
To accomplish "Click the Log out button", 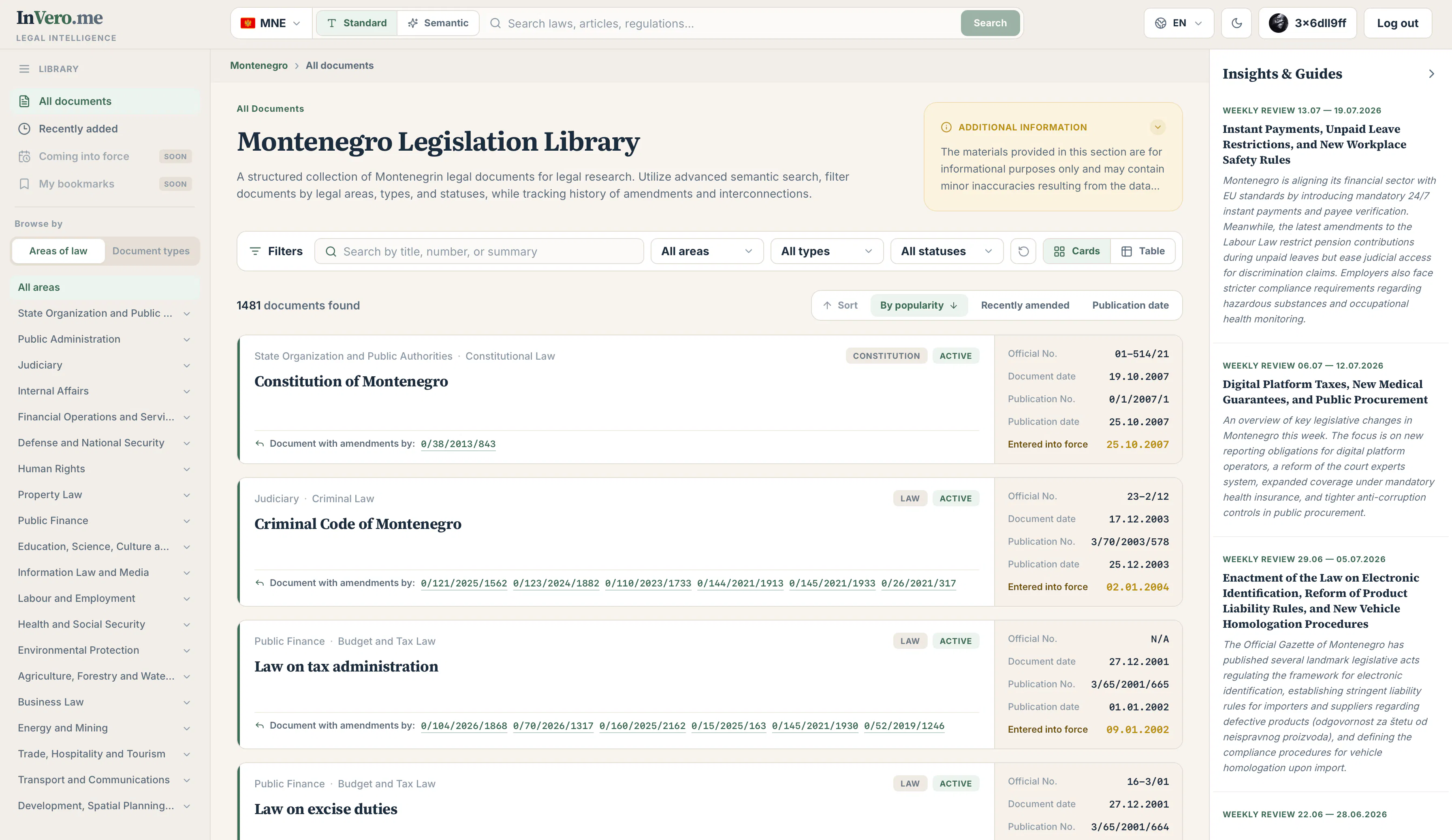I will click(x=1397, y=23).
